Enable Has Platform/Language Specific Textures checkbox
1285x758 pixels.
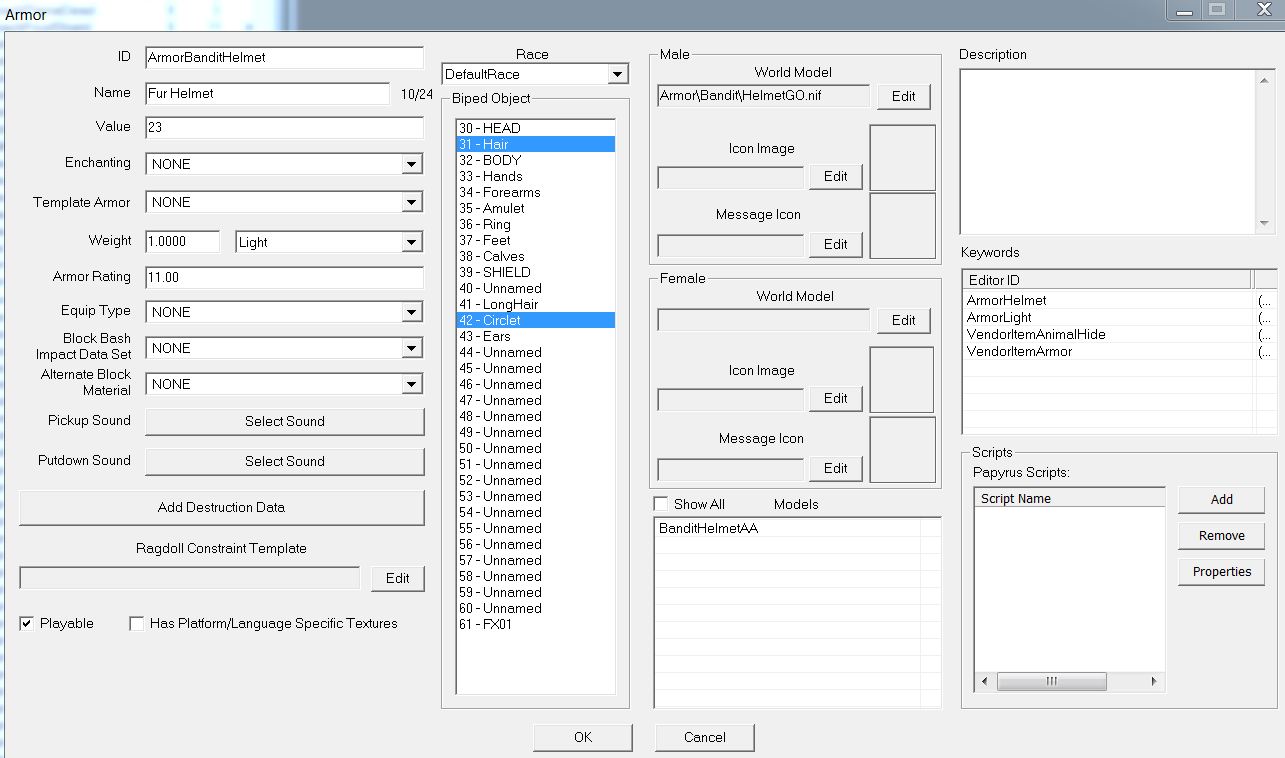[x=137, y=624]
